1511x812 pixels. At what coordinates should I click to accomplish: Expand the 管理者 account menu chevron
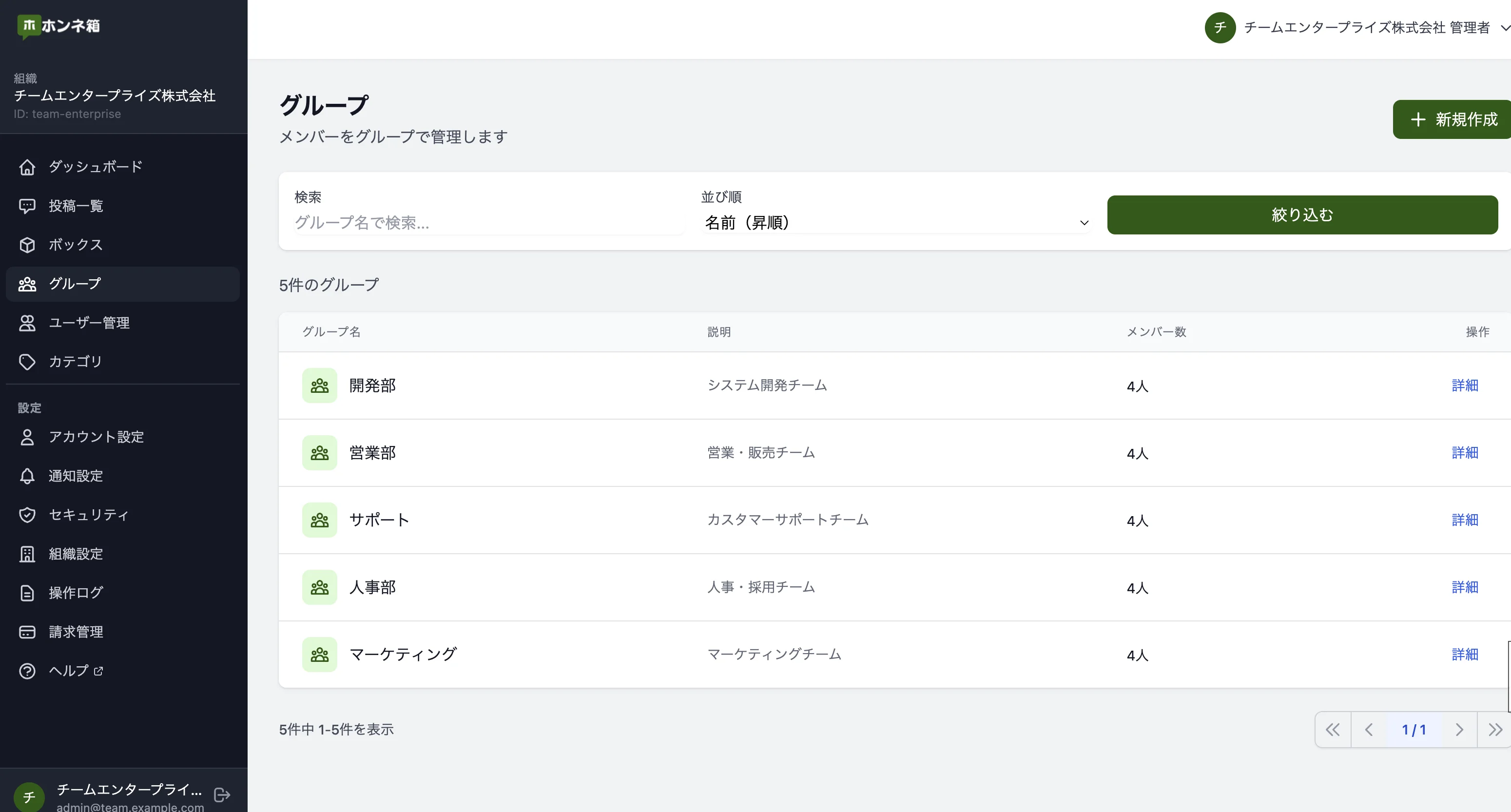click(x=1503, y=28)
